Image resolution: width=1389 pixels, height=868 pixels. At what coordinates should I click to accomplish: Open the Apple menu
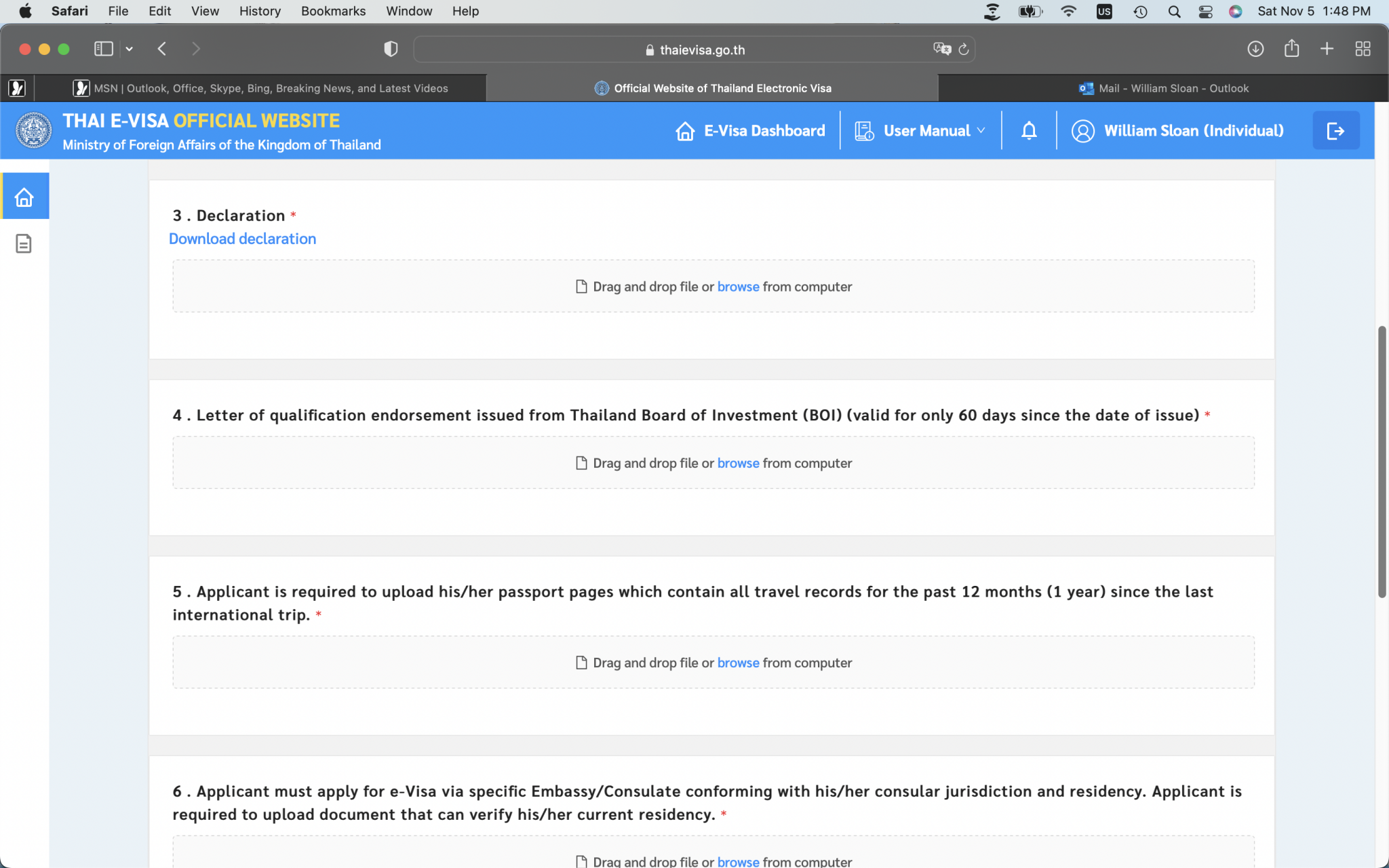[25, 11]
